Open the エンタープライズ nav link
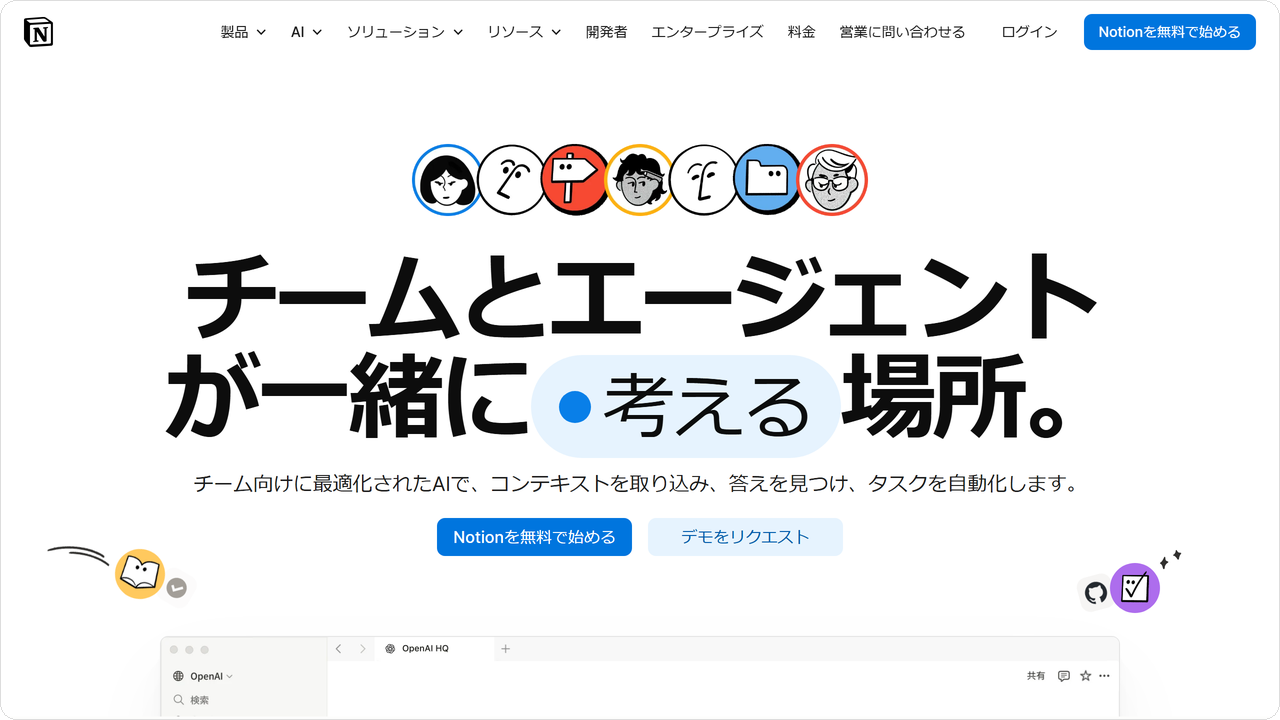The height and width of the screenshot is (720, 1280). coord(707,32)
